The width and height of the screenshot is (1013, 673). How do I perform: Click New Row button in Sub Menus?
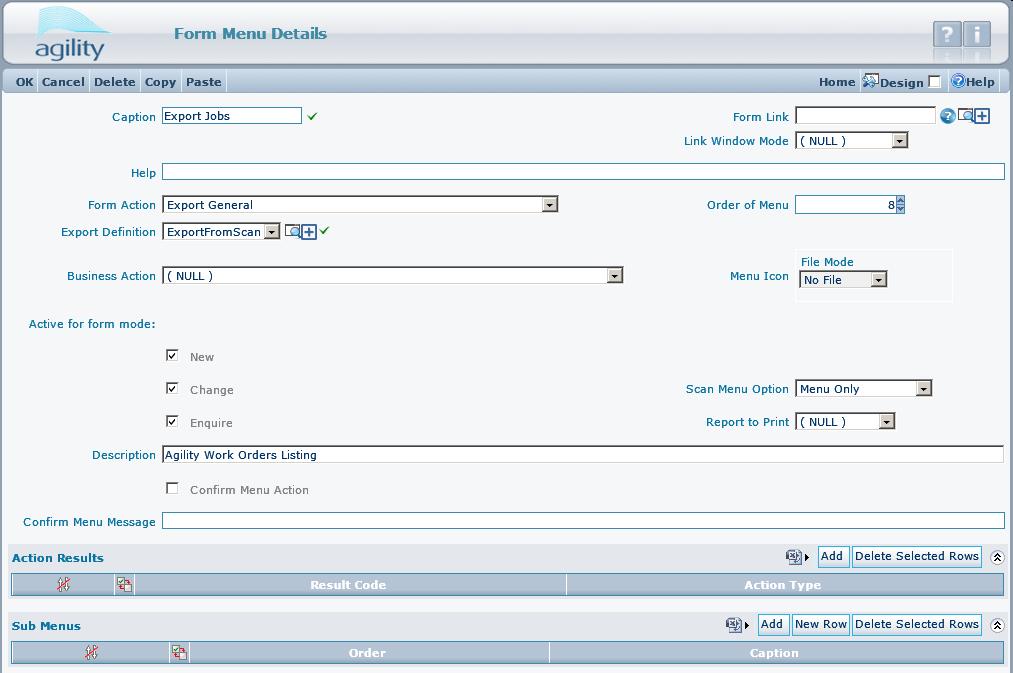820,624
